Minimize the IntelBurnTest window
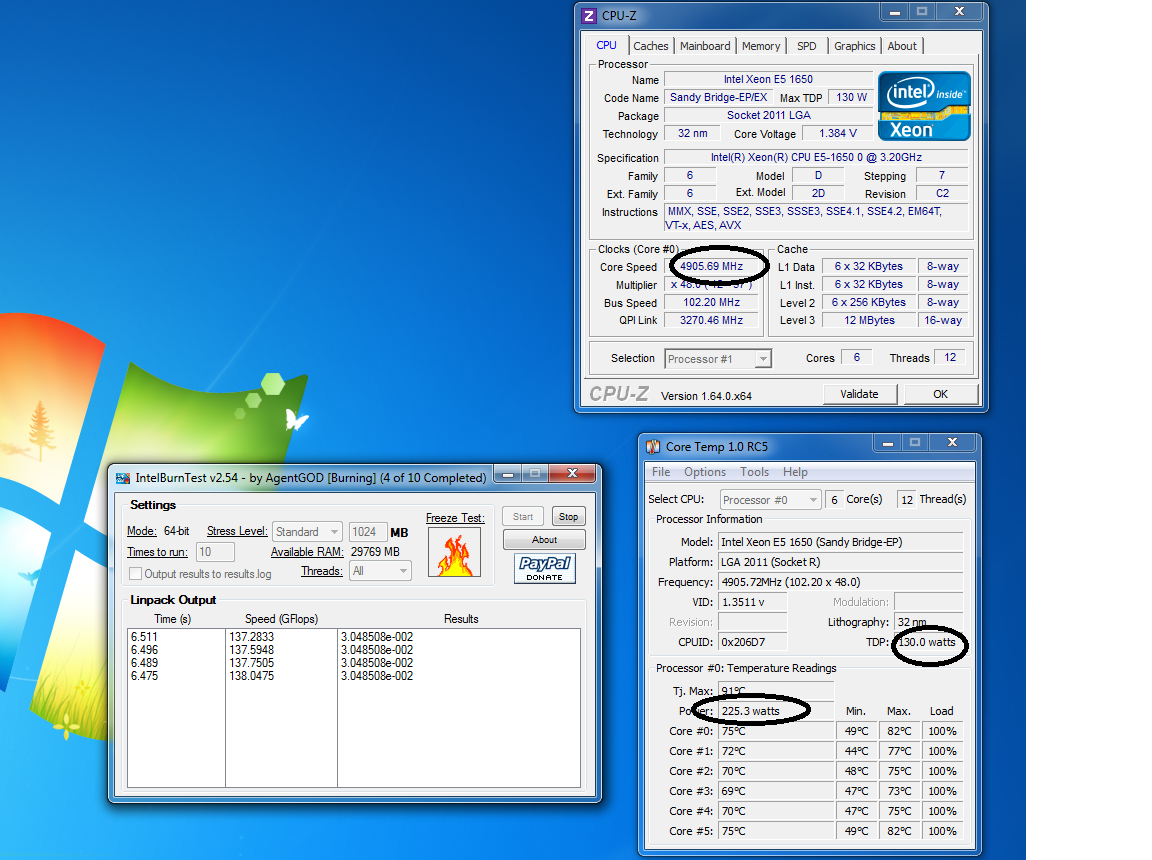The width and height of the screenshot is (1152, 860). 508,474
